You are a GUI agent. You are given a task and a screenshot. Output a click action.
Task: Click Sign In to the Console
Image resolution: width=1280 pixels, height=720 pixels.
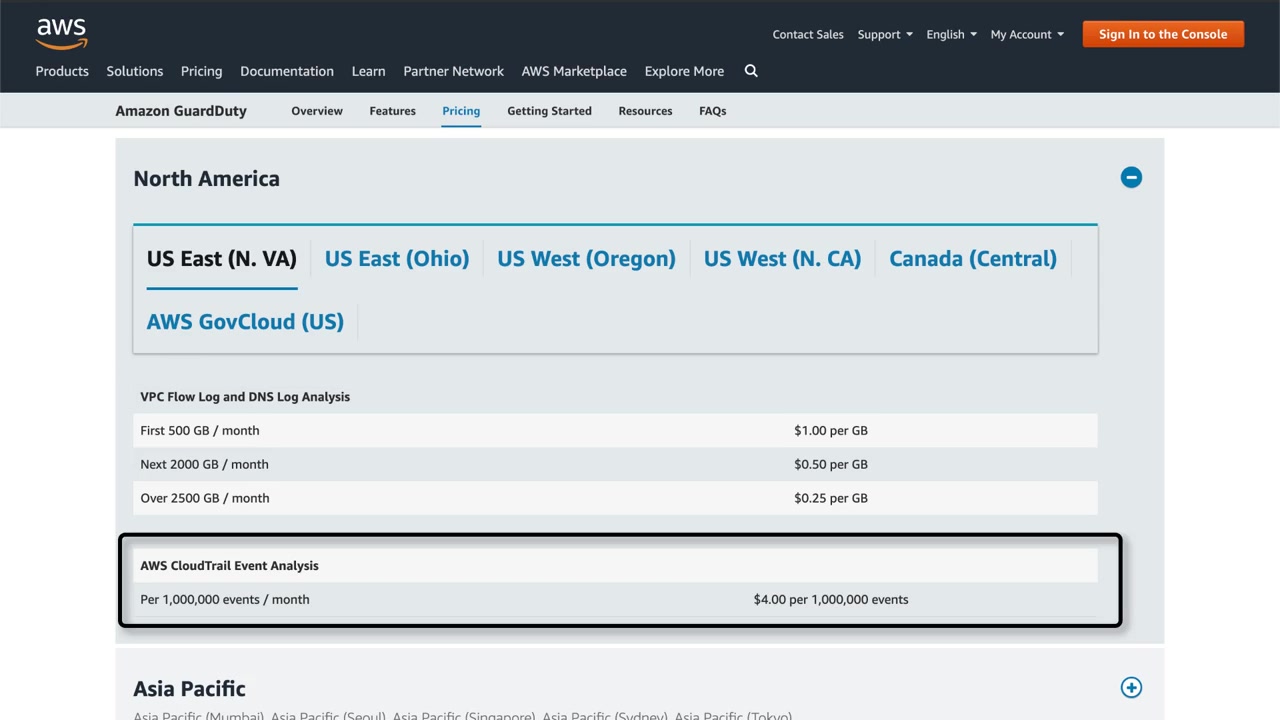click(1163, 34)
